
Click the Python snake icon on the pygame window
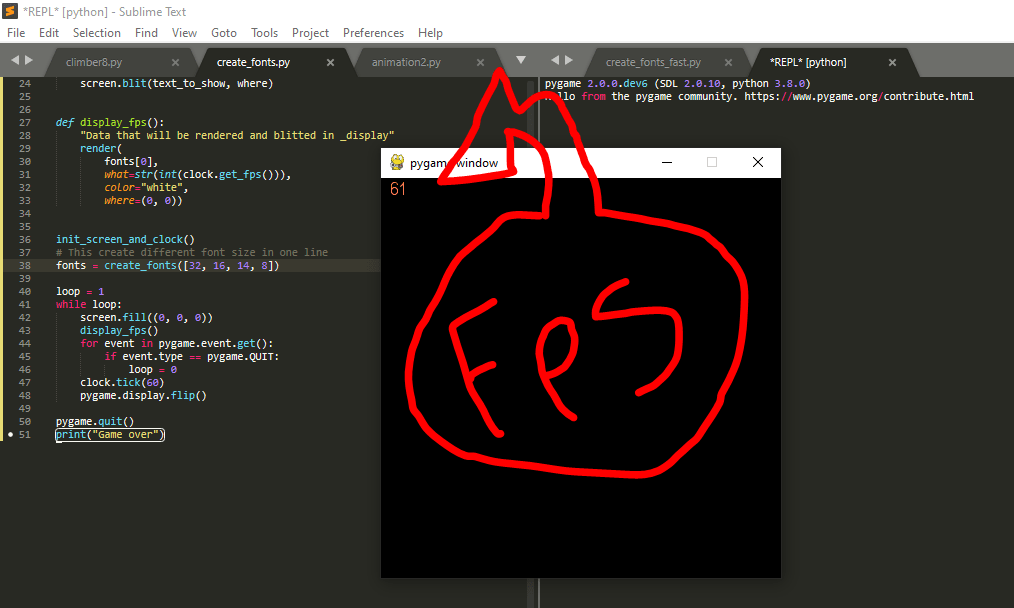397,162
